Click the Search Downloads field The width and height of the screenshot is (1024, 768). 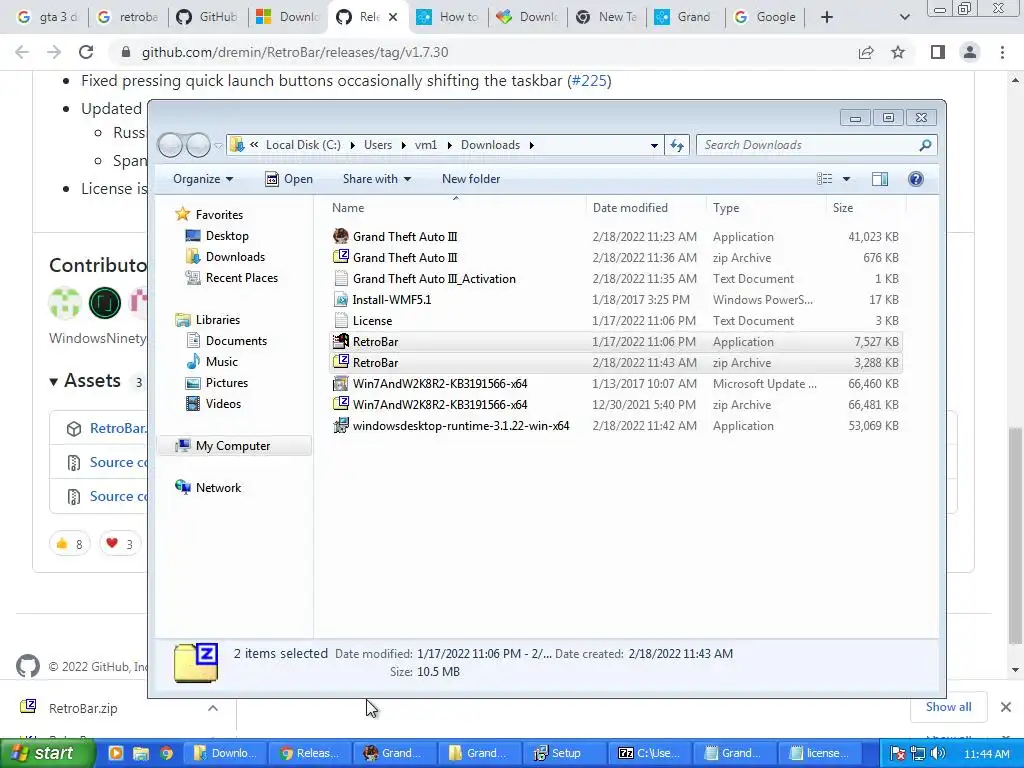tap(816, 145)
